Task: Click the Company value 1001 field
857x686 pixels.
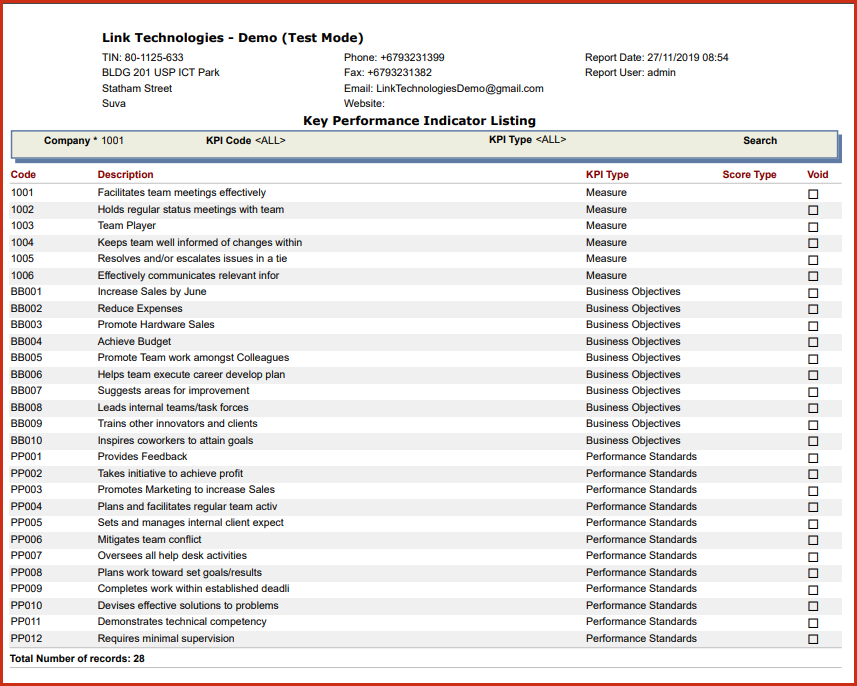Action: point(113,140)
